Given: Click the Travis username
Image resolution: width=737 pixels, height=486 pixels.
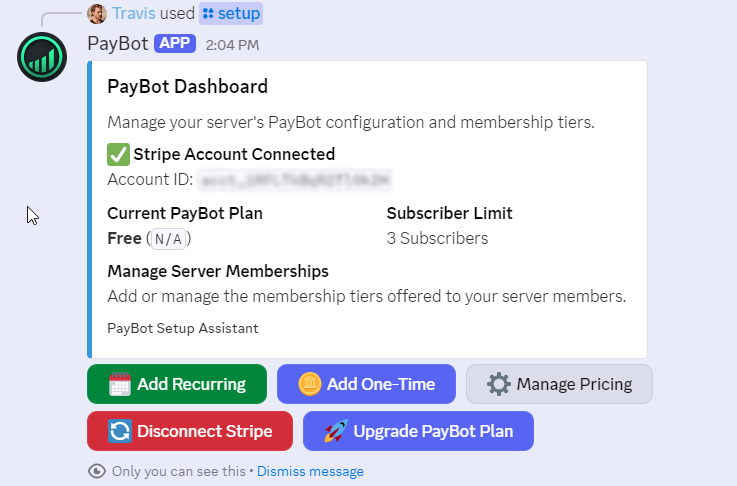Looking at the screenshot, I should pos(133,13).
